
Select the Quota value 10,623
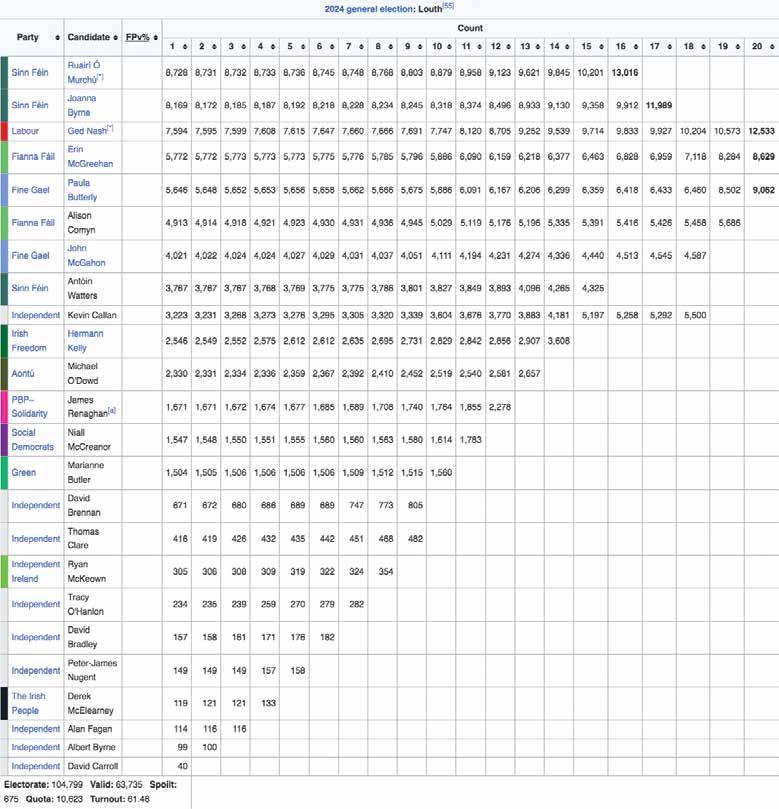(x=68, y=799)
